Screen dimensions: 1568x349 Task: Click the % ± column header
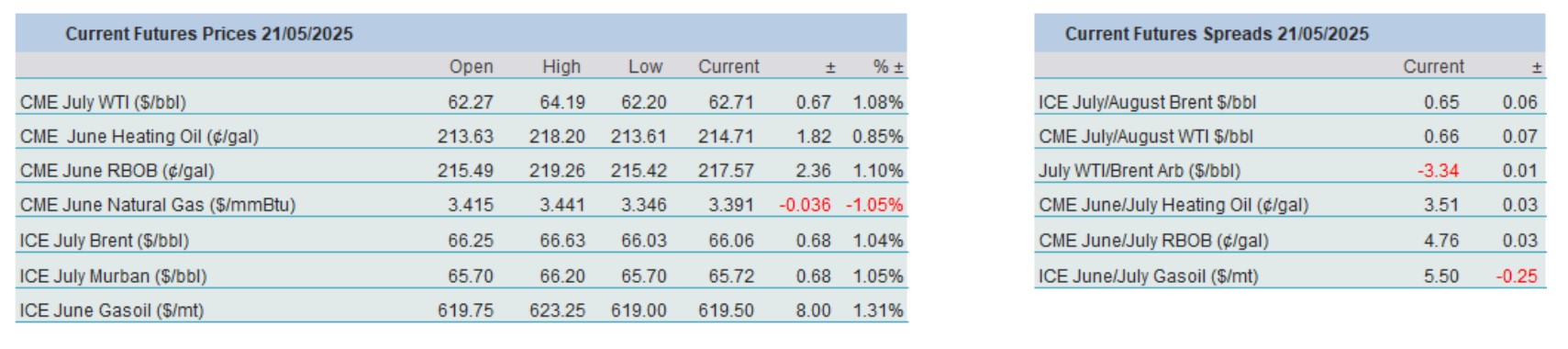888,67
